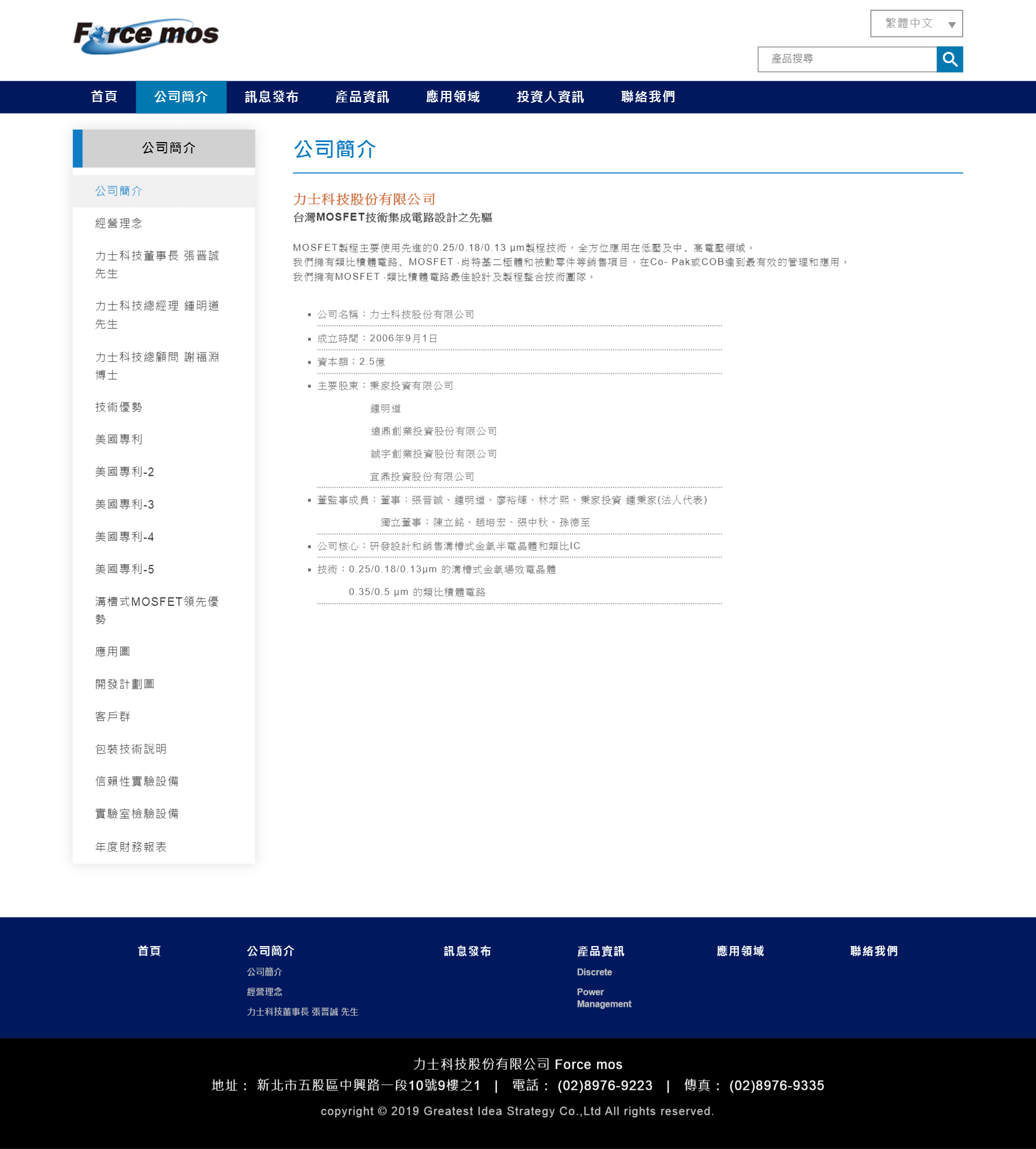Click 力士科技董事長 張晋誠 先生 footer link
This screenshot has width=1036, height=1149.
pos(302,1012)
